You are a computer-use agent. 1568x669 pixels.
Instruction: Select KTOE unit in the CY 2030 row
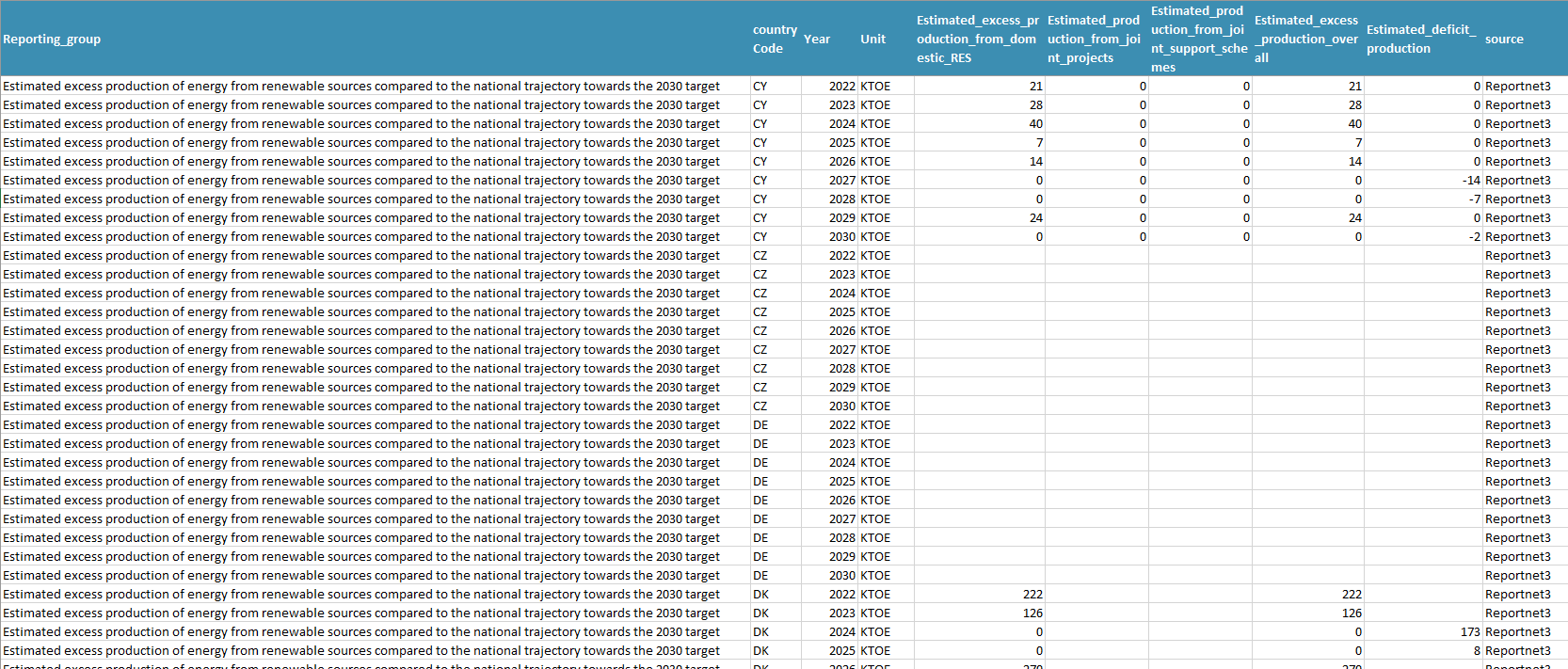tap(875, 236)
